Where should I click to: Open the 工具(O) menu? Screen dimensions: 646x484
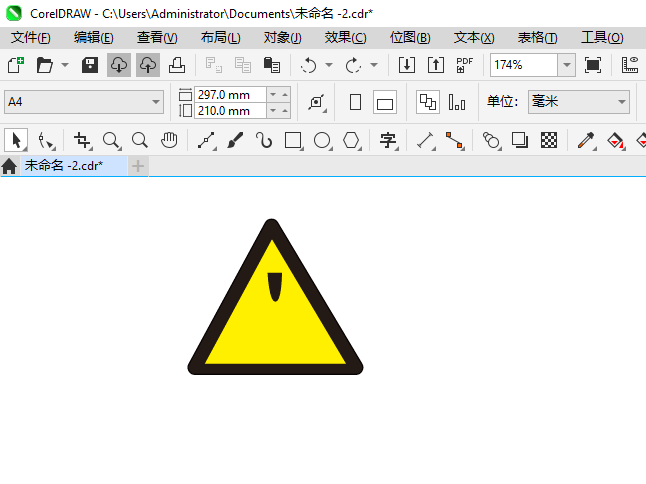602,37
